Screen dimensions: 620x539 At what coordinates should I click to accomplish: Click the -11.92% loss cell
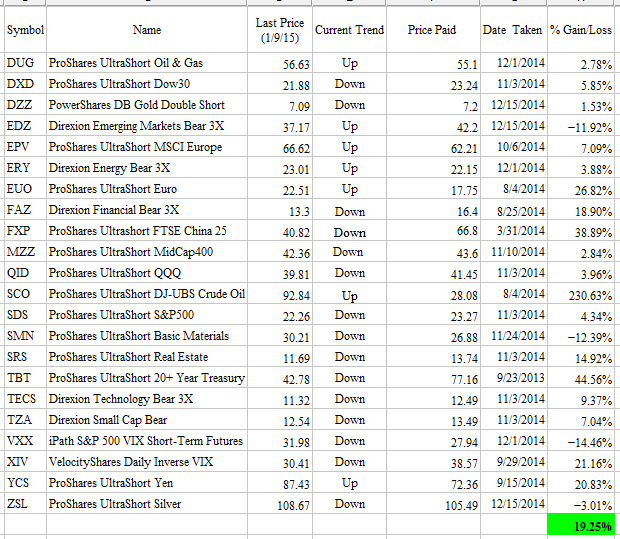click(581, 125)
